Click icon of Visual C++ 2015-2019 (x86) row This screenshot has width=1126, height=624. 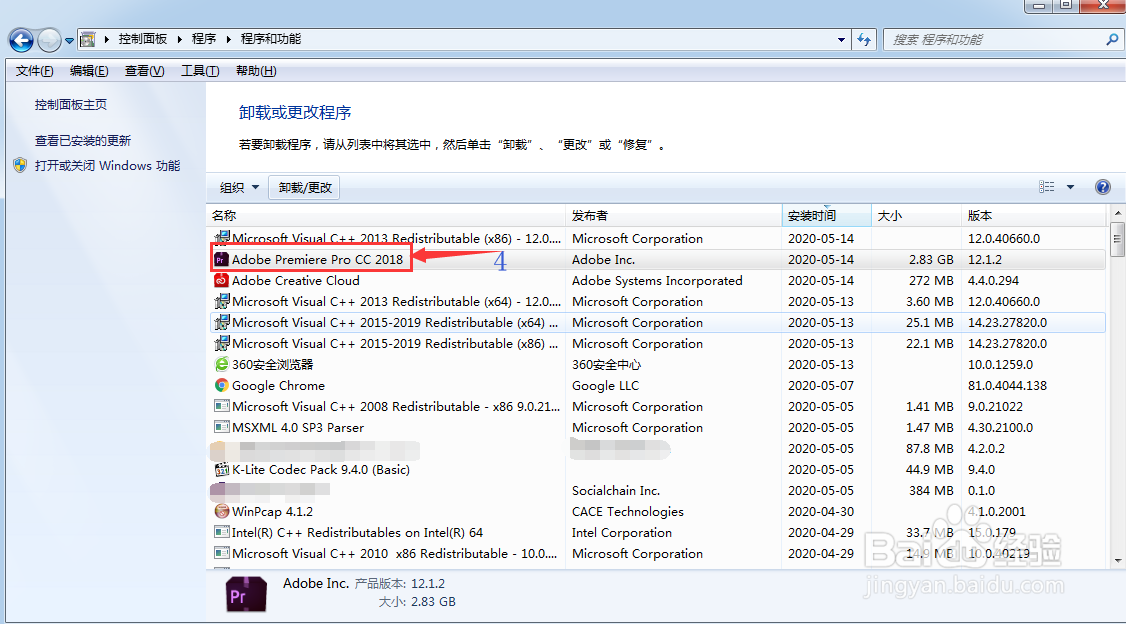point(222,343)
